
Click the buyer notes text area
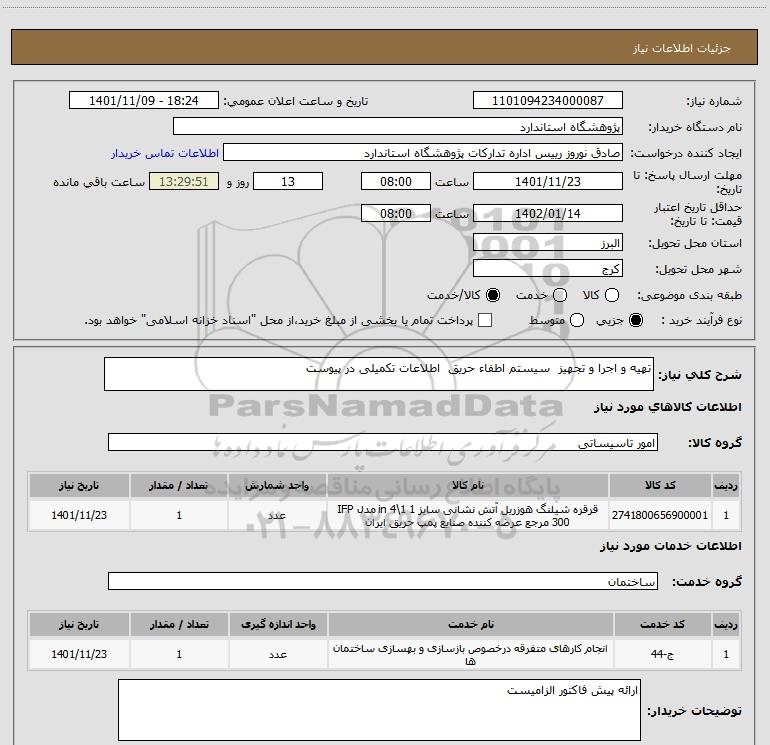coord(379,710)
